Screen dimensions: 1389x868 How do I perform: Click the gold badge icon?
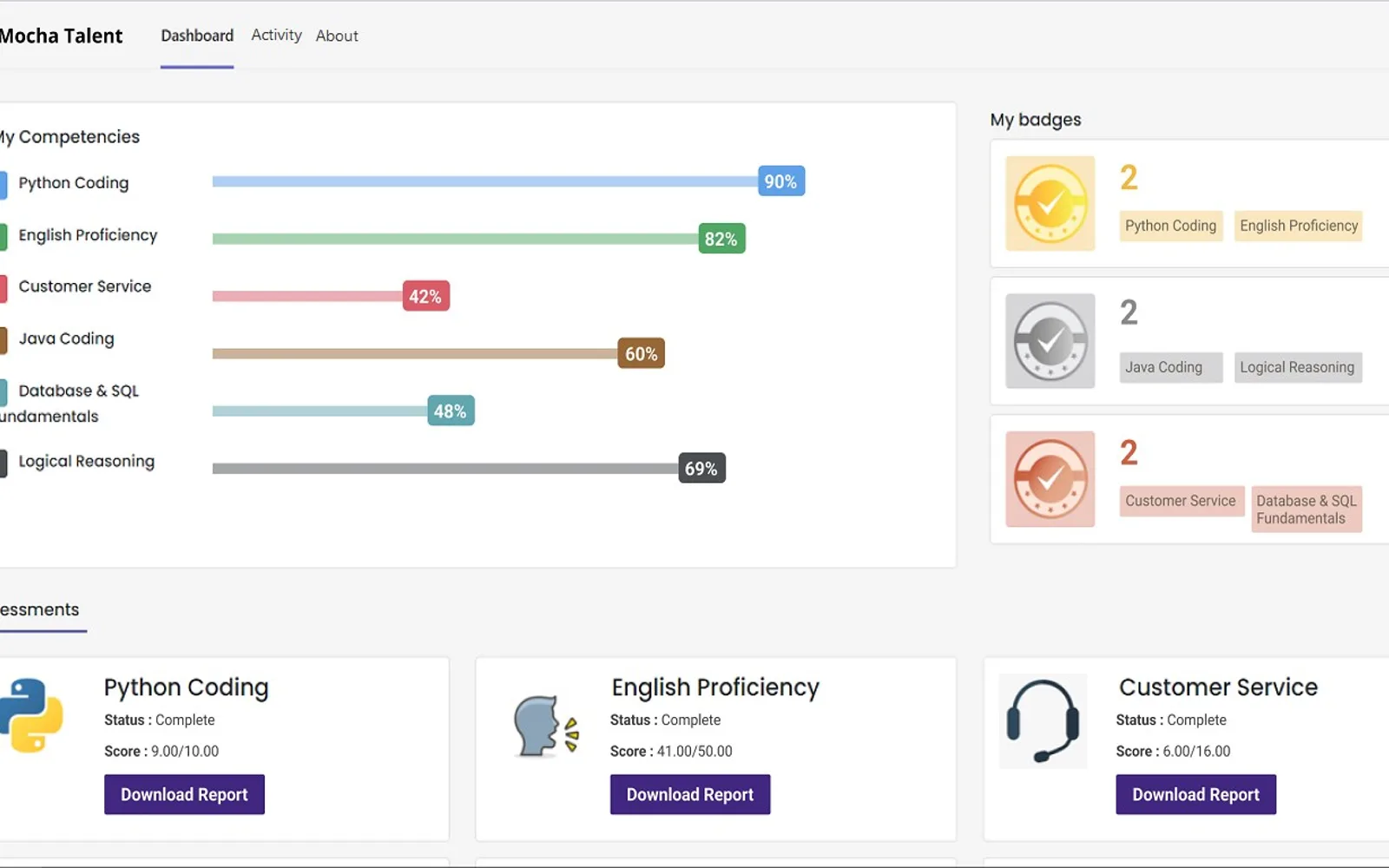tap(1050, 203)
